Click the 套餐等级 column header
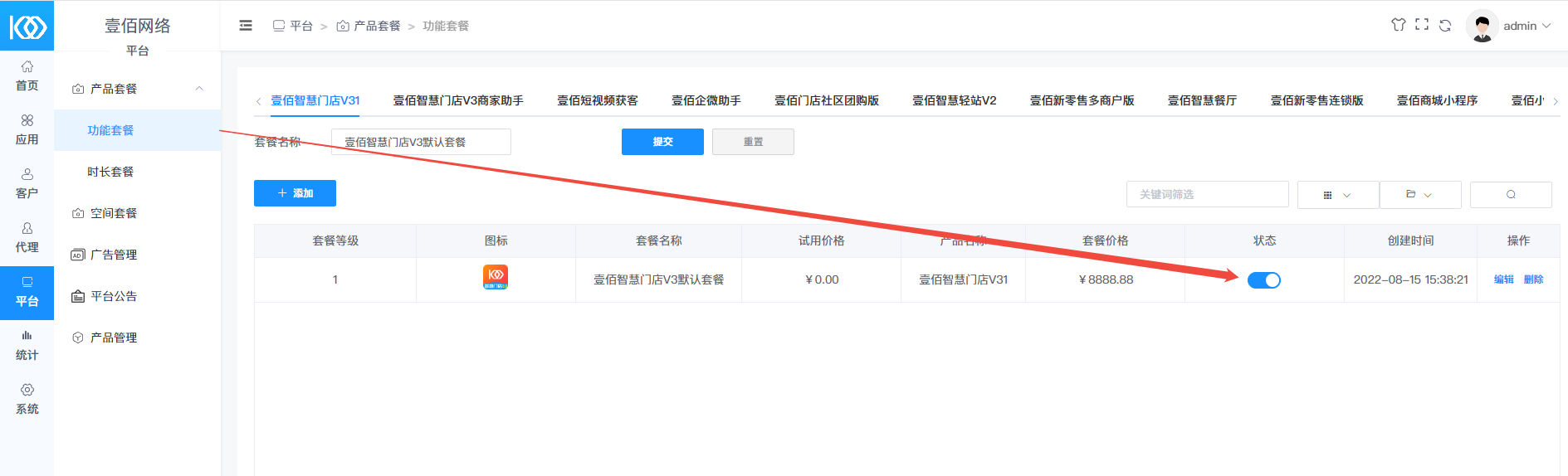Screen dimensions: 1568x476 (x=335, y=240)
